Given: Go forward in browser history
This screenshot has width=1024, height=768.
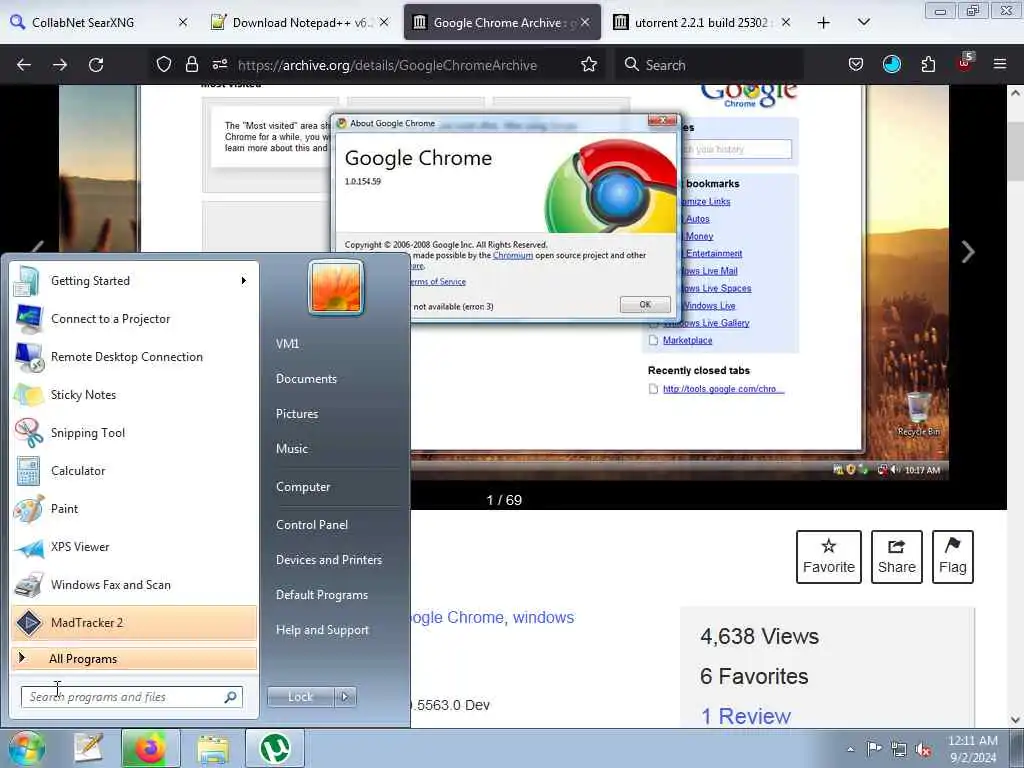Looking at the screenshot, I should [60, 65].
